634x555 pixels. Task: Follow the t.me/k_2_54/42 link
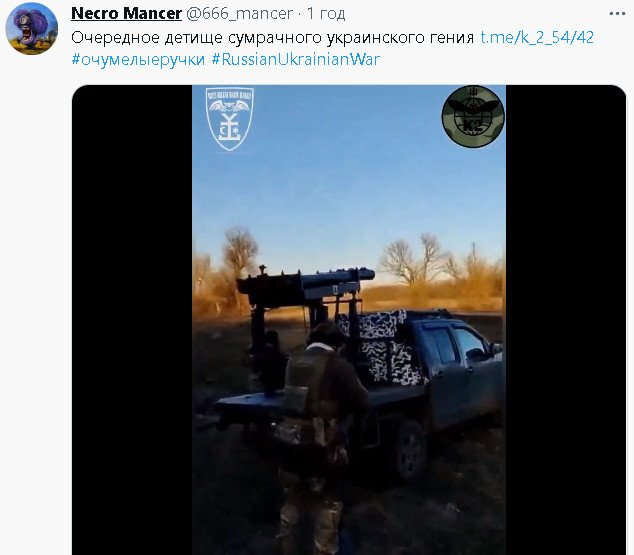[x=537, y=38]
